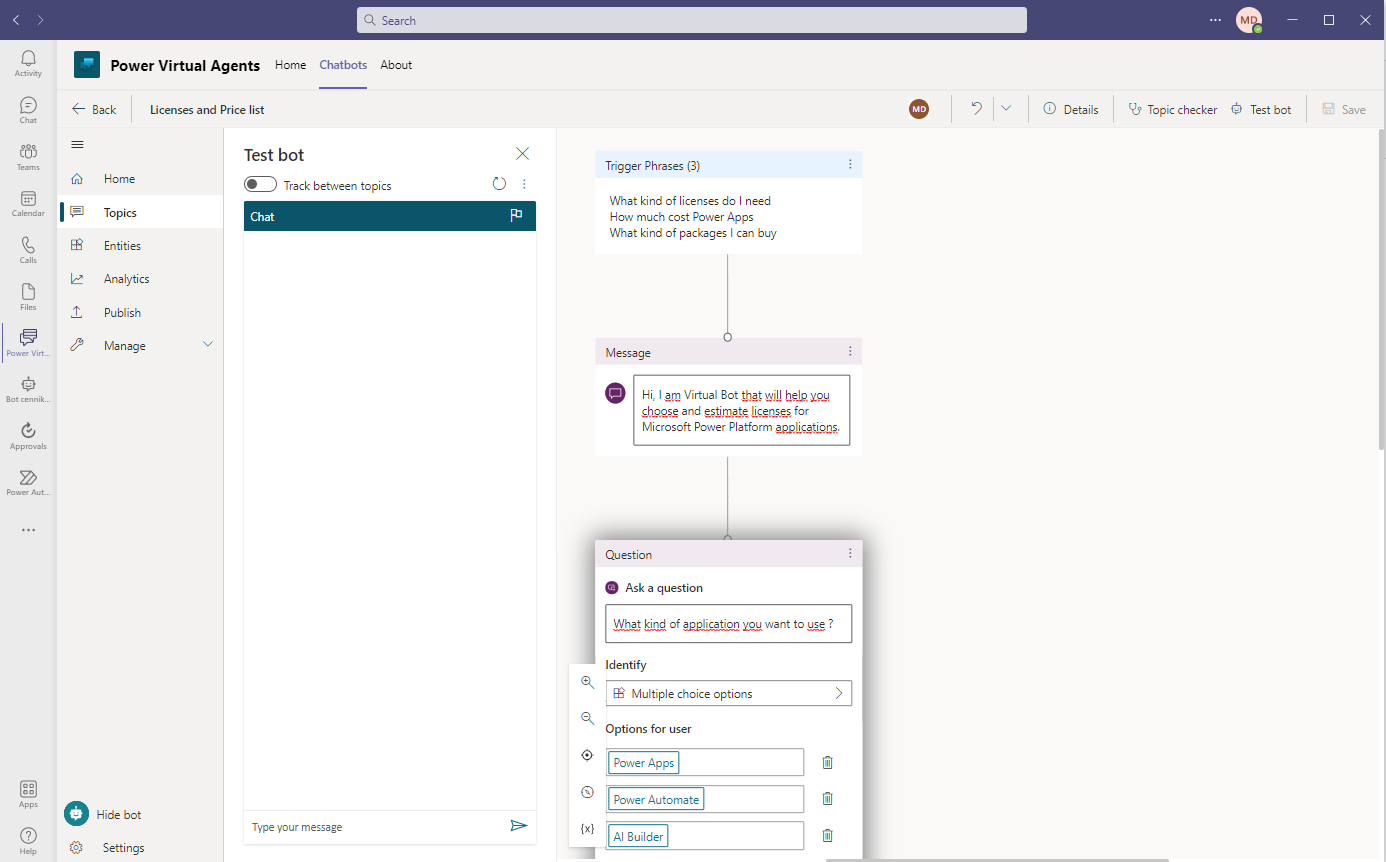The width and height of the screenshot is (1386, 862).
Task: Show more apps ellipsis in rail
Action: click(x=28, y=530)
